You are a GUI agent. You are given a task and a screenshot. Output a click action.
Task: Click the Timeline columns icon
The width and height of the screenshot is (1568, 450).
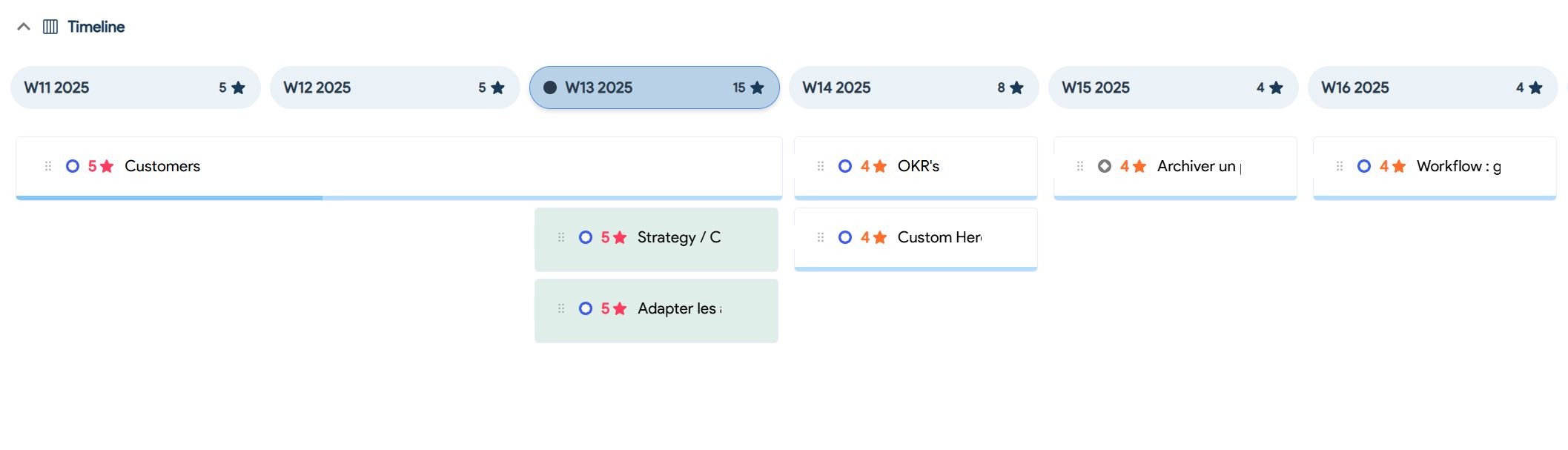click(50, 27)
